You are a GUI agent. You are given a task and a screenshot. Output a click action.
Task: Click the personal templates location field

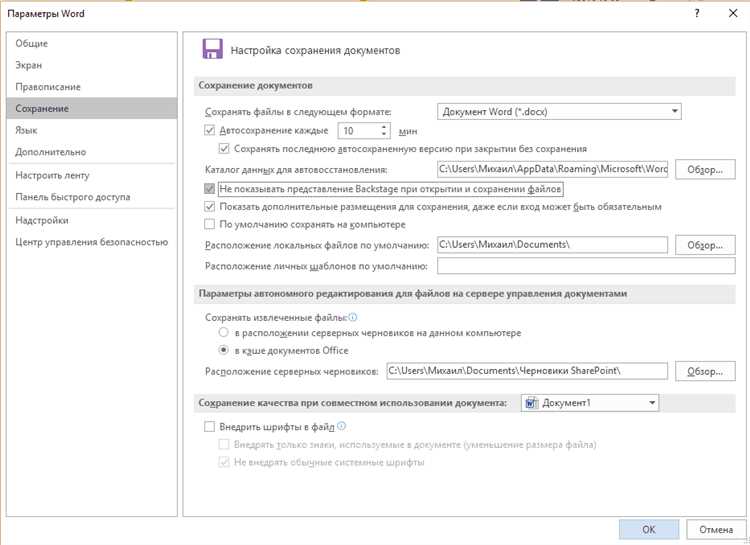[586, 266]
